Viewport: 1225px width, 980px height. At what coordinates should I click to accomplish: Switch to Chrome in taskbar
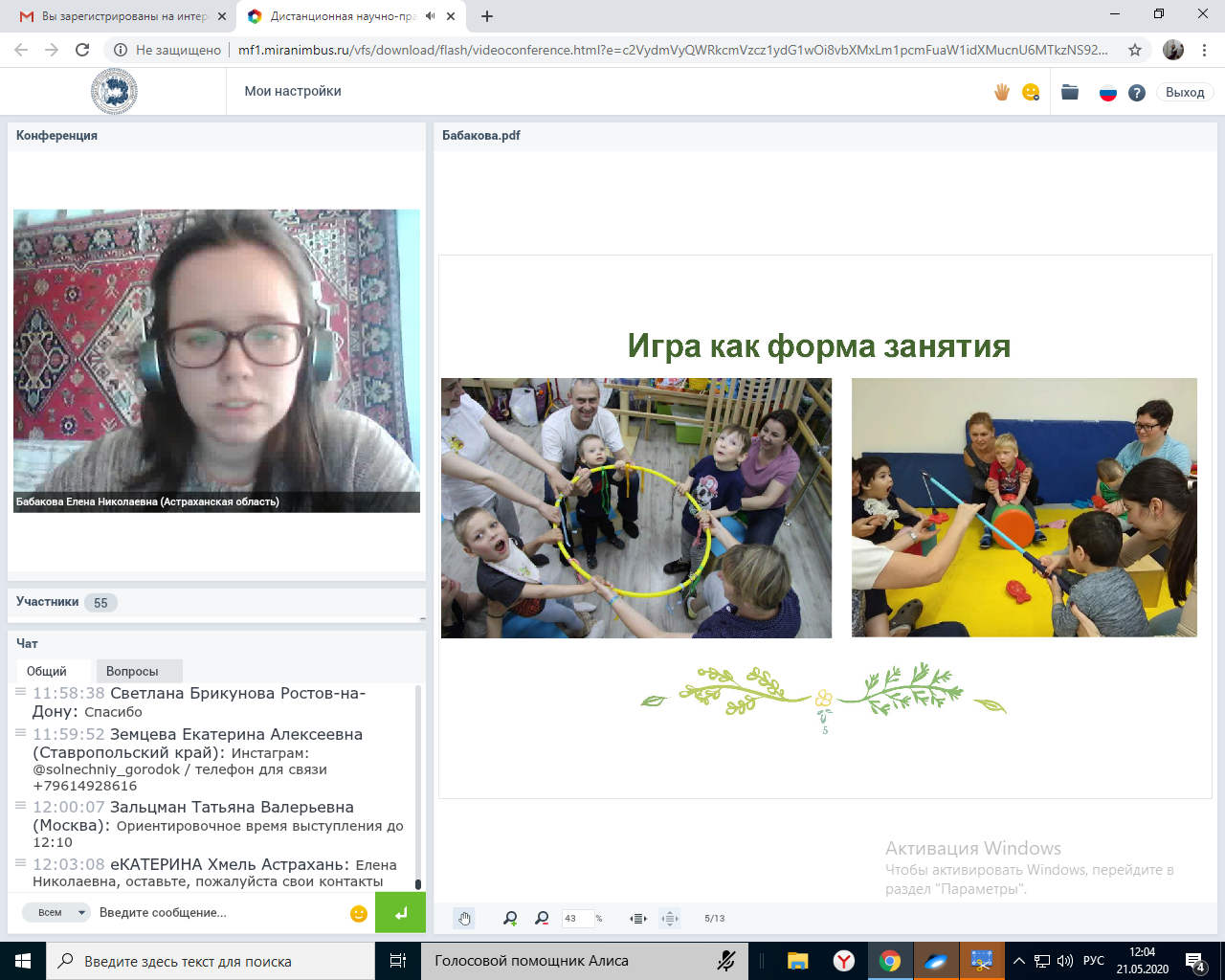coord(890,961)
